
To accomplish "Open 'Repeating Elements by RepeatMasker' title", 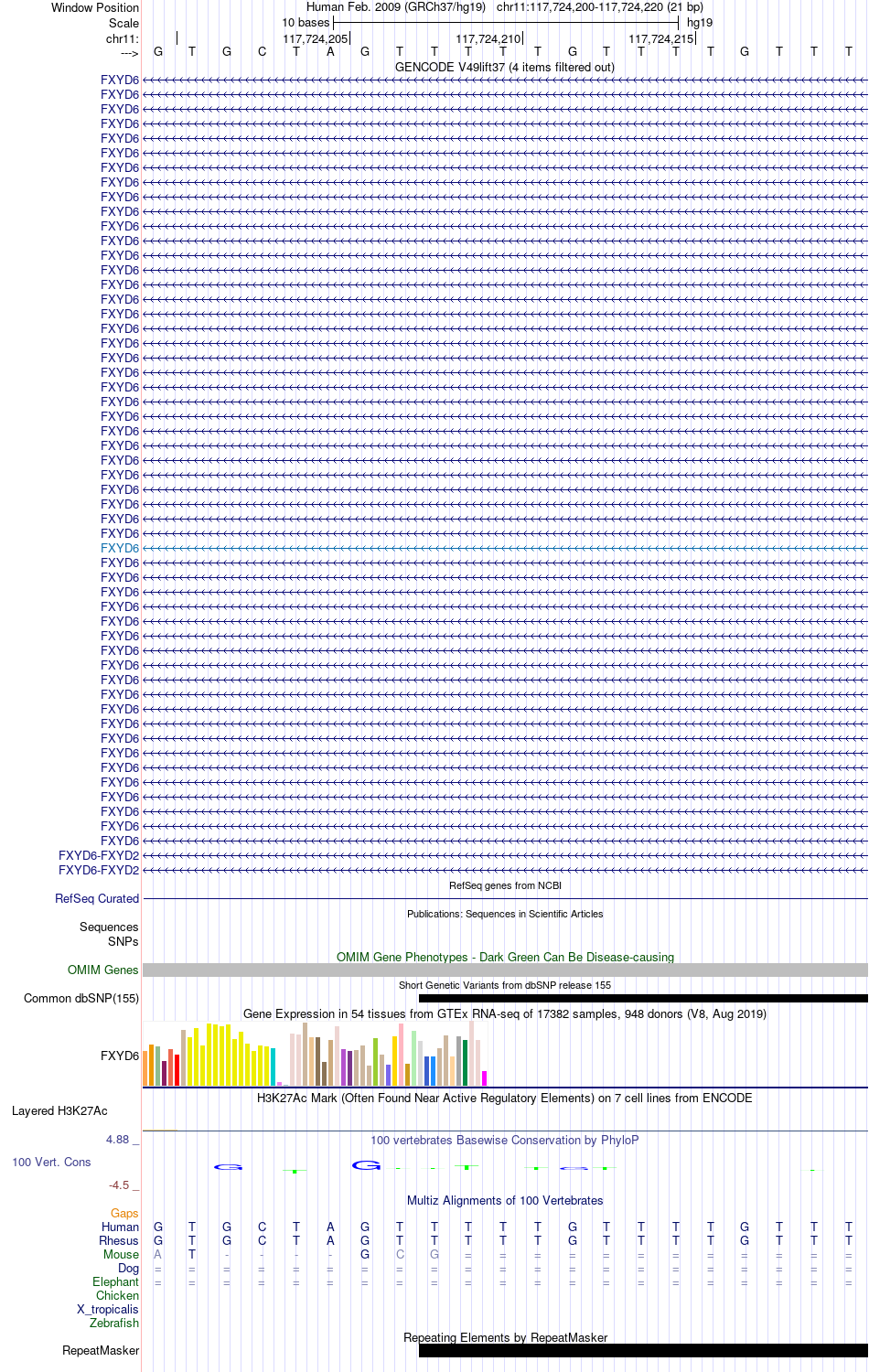I will (x=505, y=1337).
